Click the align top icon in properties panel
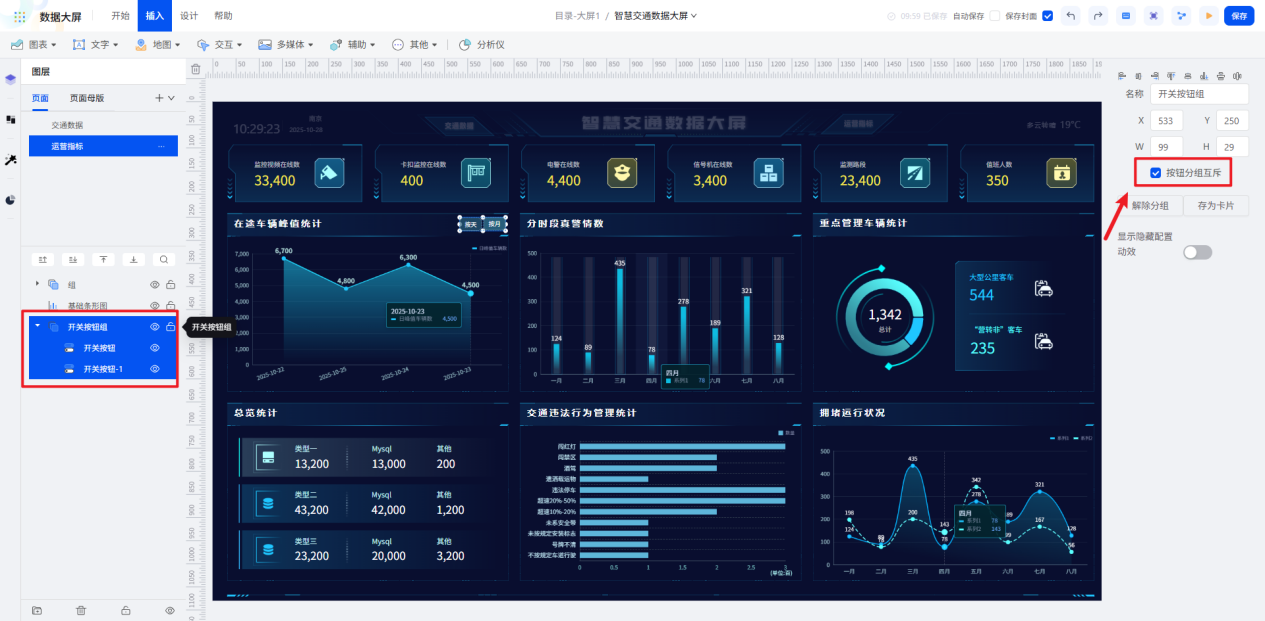 [x=1171, y=76]
